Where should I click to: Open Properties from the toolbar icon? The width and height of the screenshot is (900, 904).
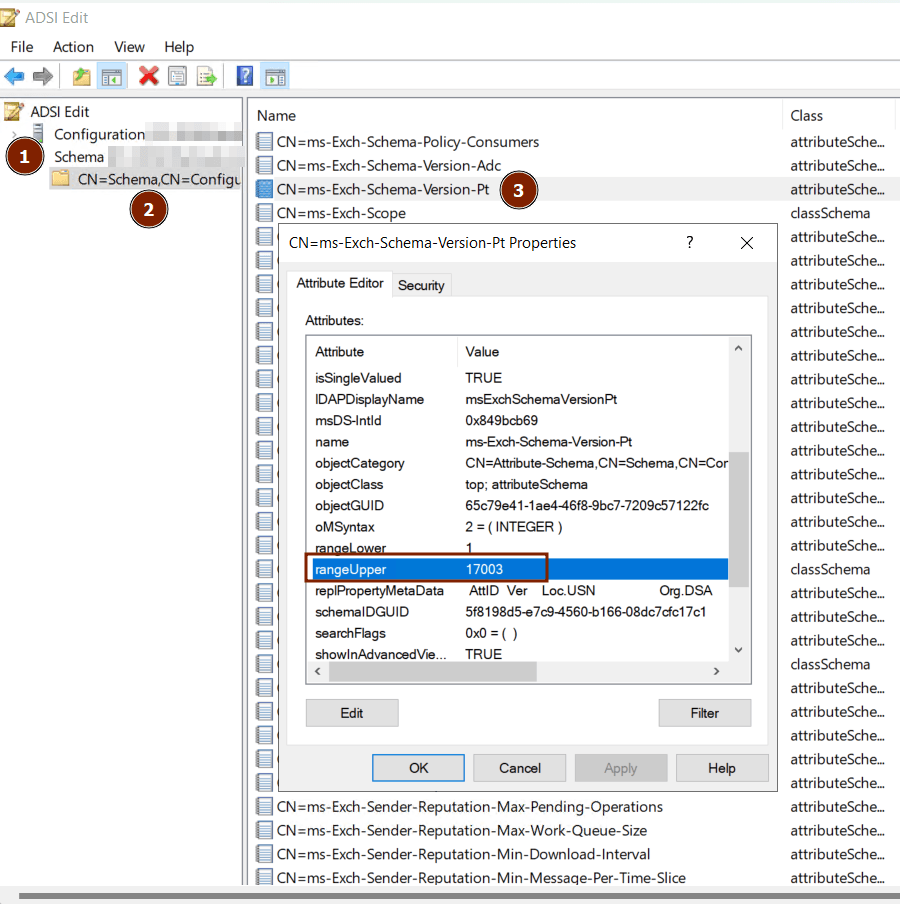(178, 76)
